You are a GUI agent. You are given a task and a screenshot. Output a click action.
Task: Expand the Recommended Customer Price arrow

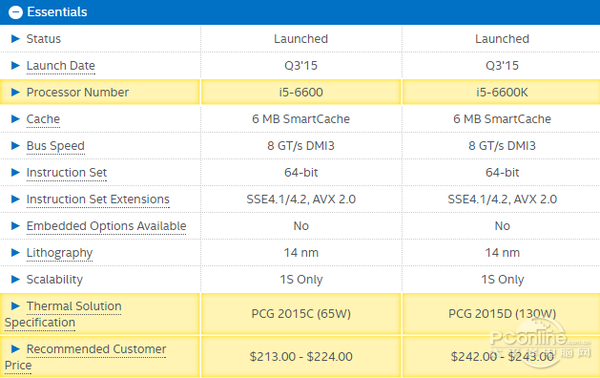[15, 349]
